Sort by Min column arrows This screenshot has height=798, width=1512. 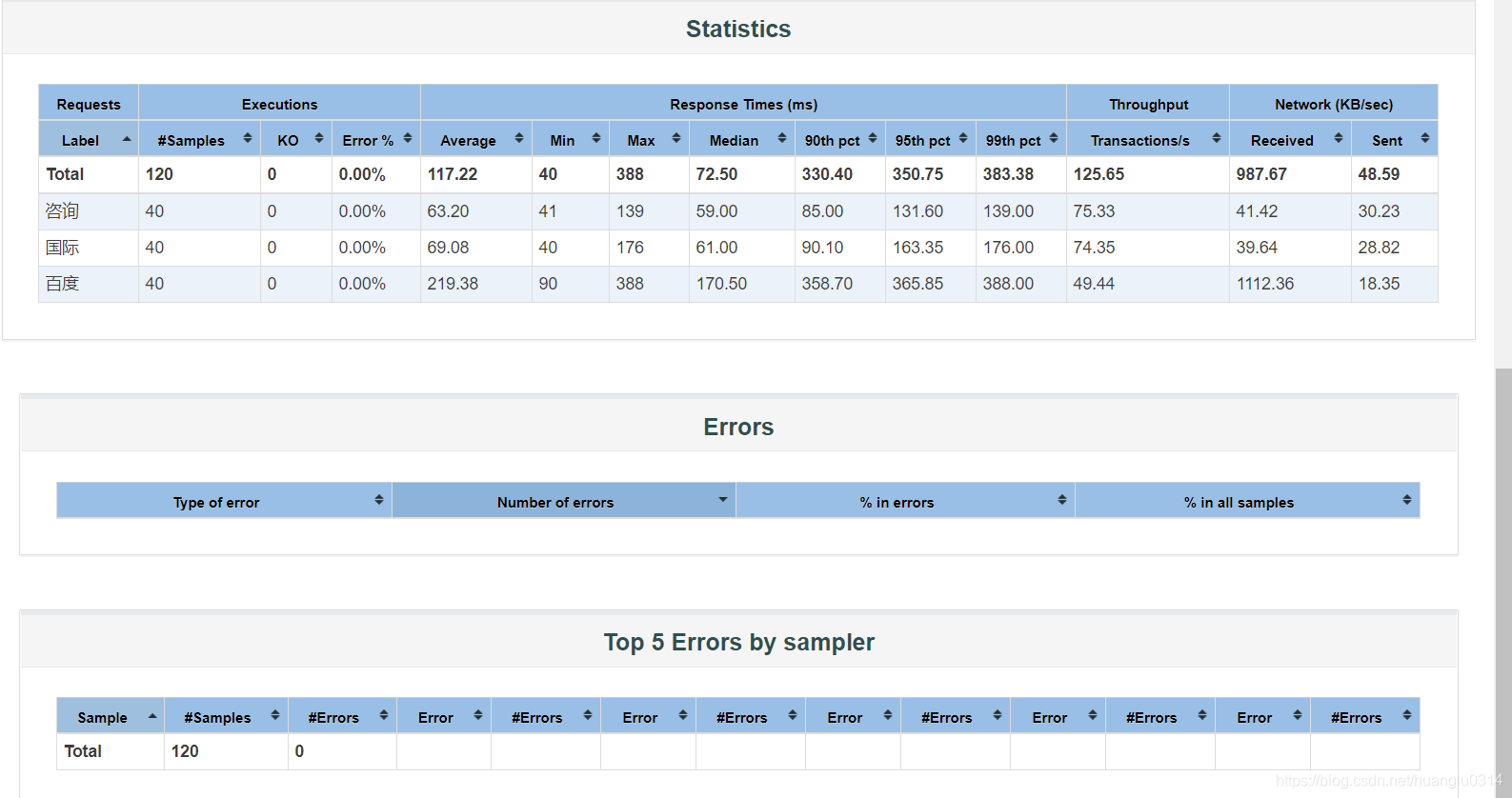pos(596,139)
